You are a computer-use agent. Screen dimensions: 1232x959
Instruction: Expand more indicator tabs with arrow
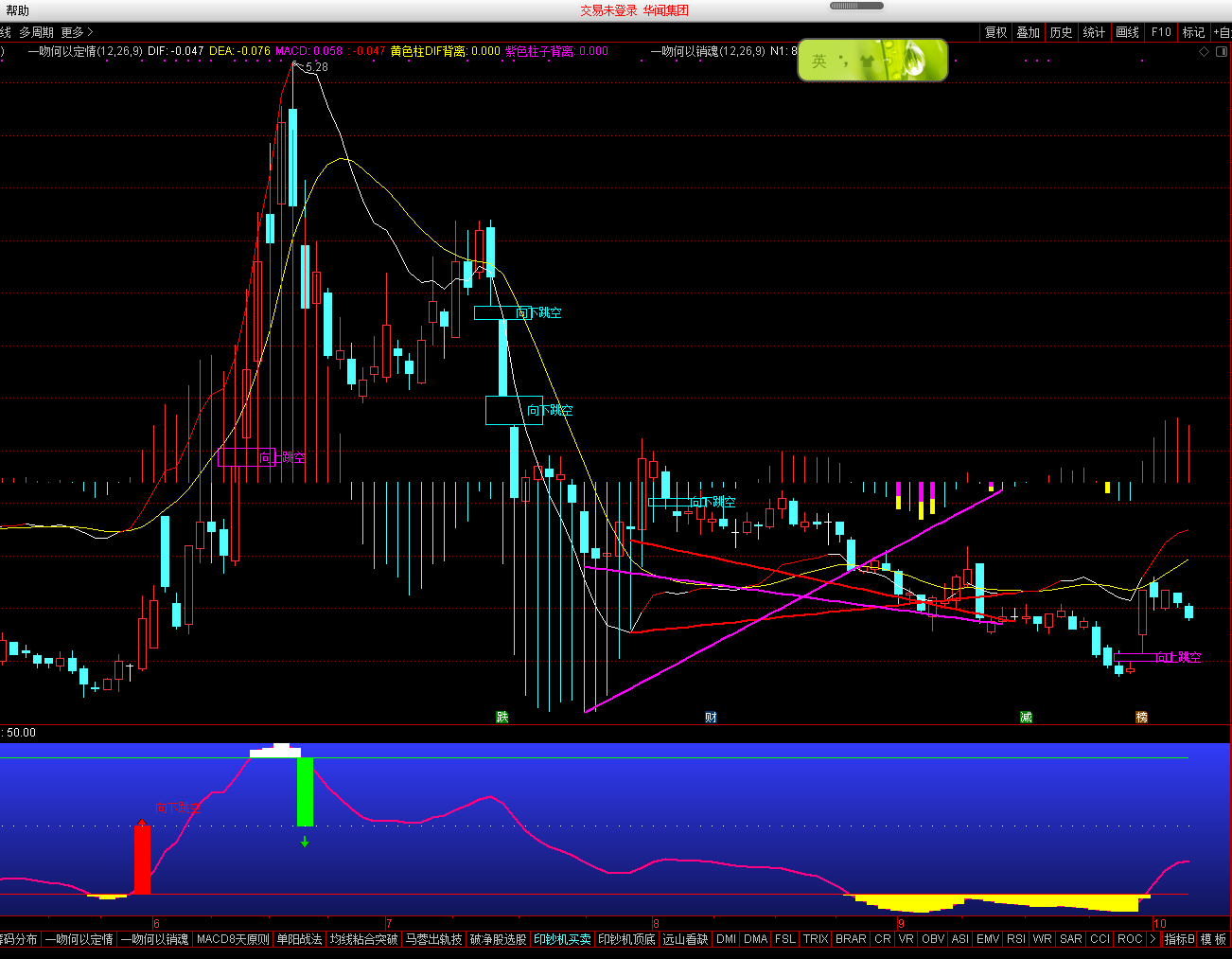tap(1153, 939)
